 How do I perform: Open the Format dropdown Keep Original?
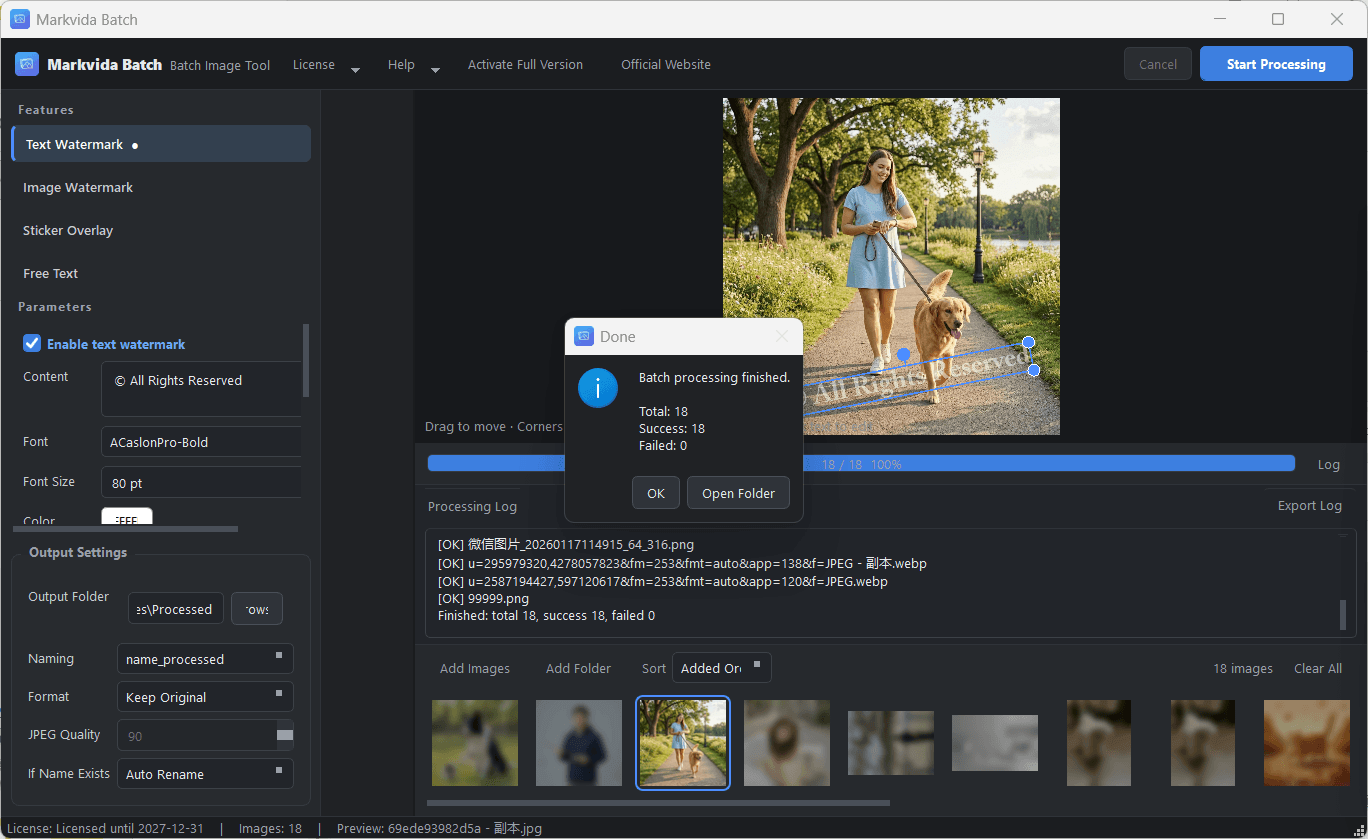[x=205, y=697]
